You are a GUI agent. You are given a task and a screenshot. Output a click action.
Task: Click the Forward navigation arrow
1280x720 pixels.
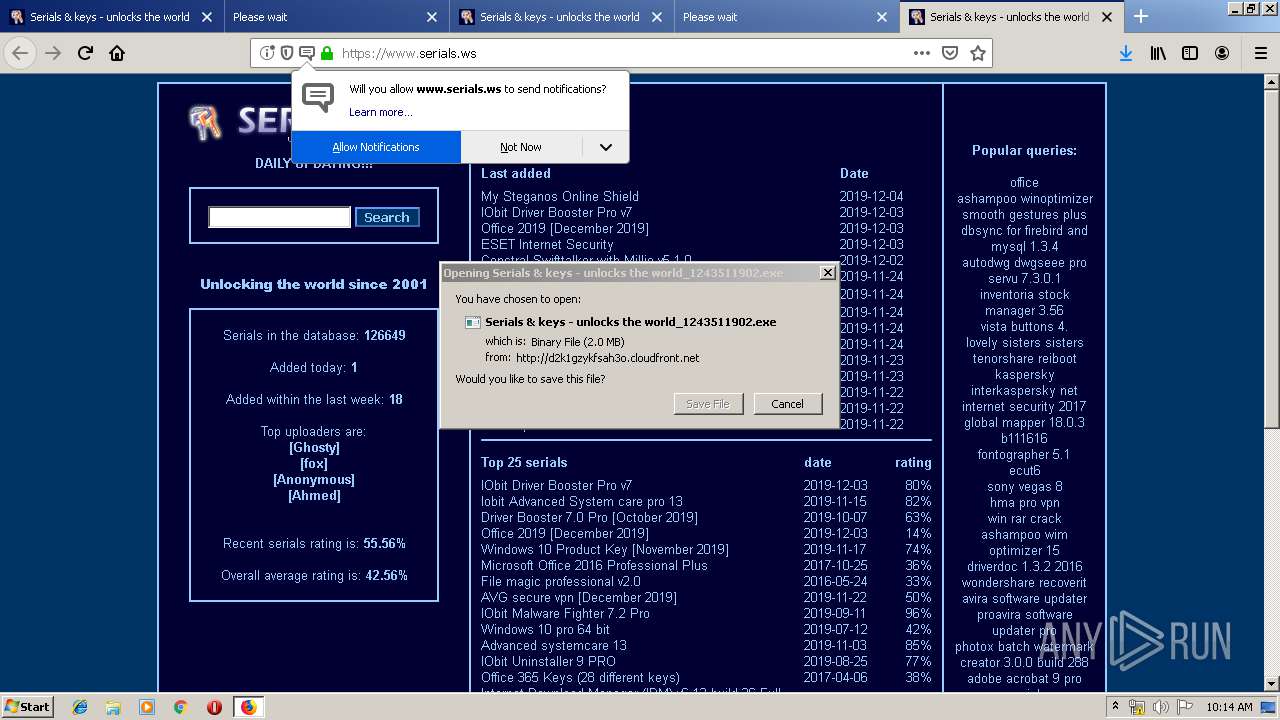coord(53,53)
